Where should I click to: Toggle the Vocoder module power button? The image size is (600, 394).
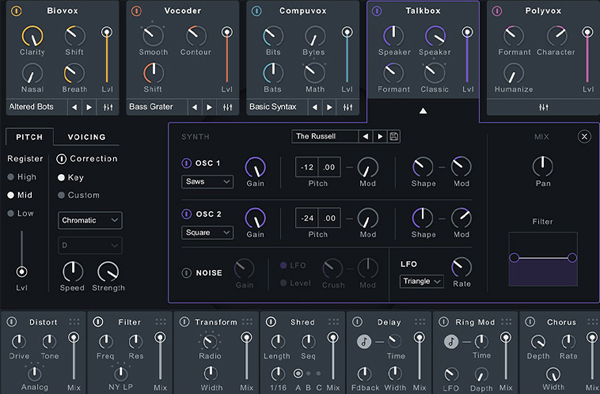click(136, 11)
